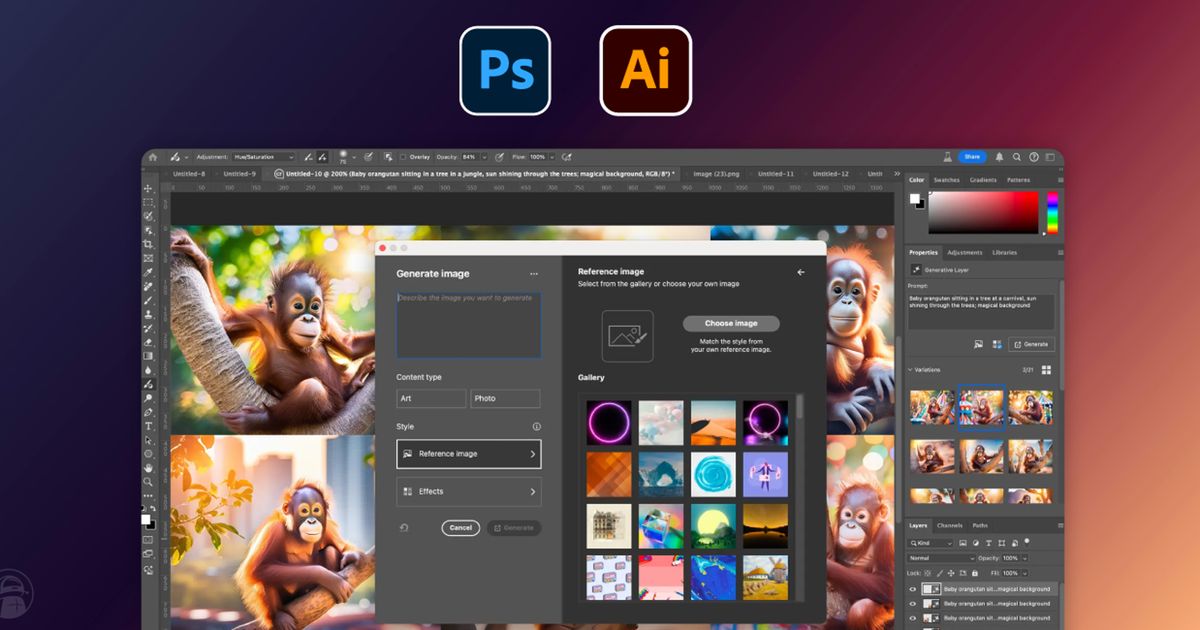Click the back arrow in Reference image panel
Screen dimensions: 1200x630
tap(801, 272)
